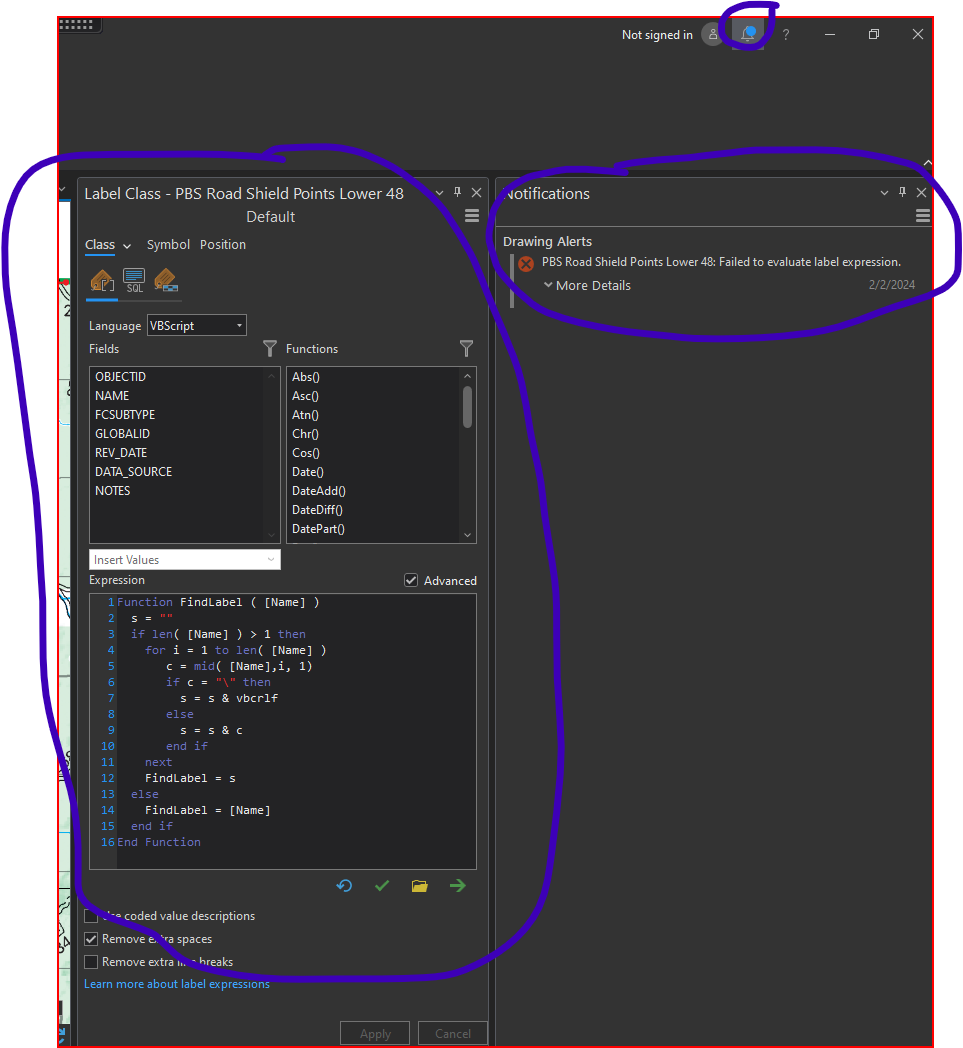963x1048 pixels.
Task: Click inside the Expression code editor
Action: pyautogui.click(x=283, y=731)
